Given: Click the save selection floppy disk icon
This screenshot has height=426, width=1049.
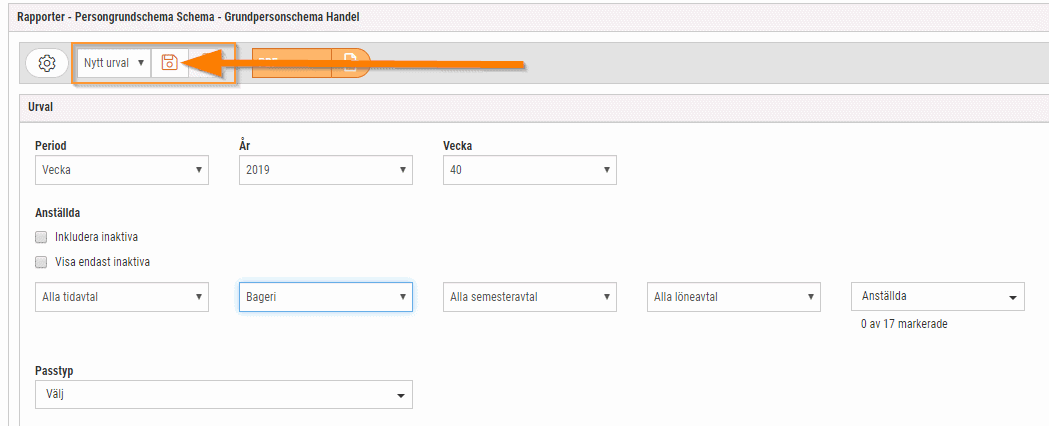Looking at the screenshot, I should coord(169,63).
